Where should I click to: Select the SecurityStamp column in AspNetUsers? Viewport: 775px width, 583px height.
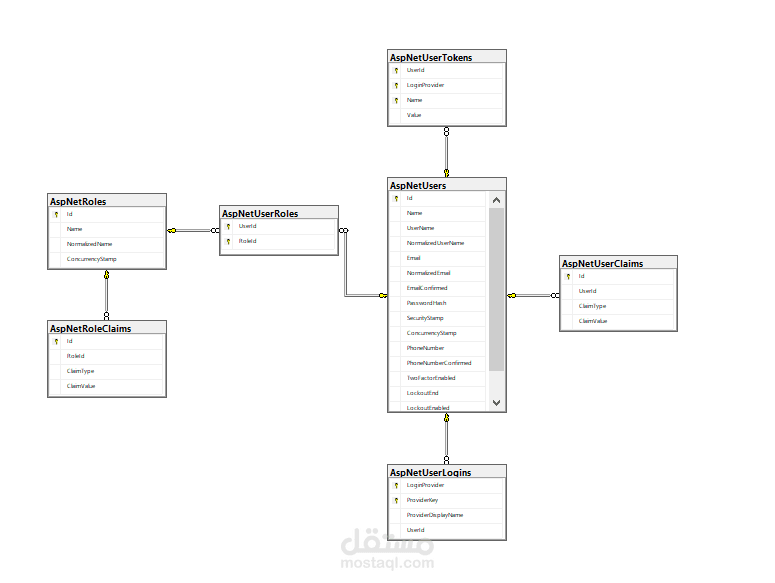pyautogui.click(x=438, y=318)
